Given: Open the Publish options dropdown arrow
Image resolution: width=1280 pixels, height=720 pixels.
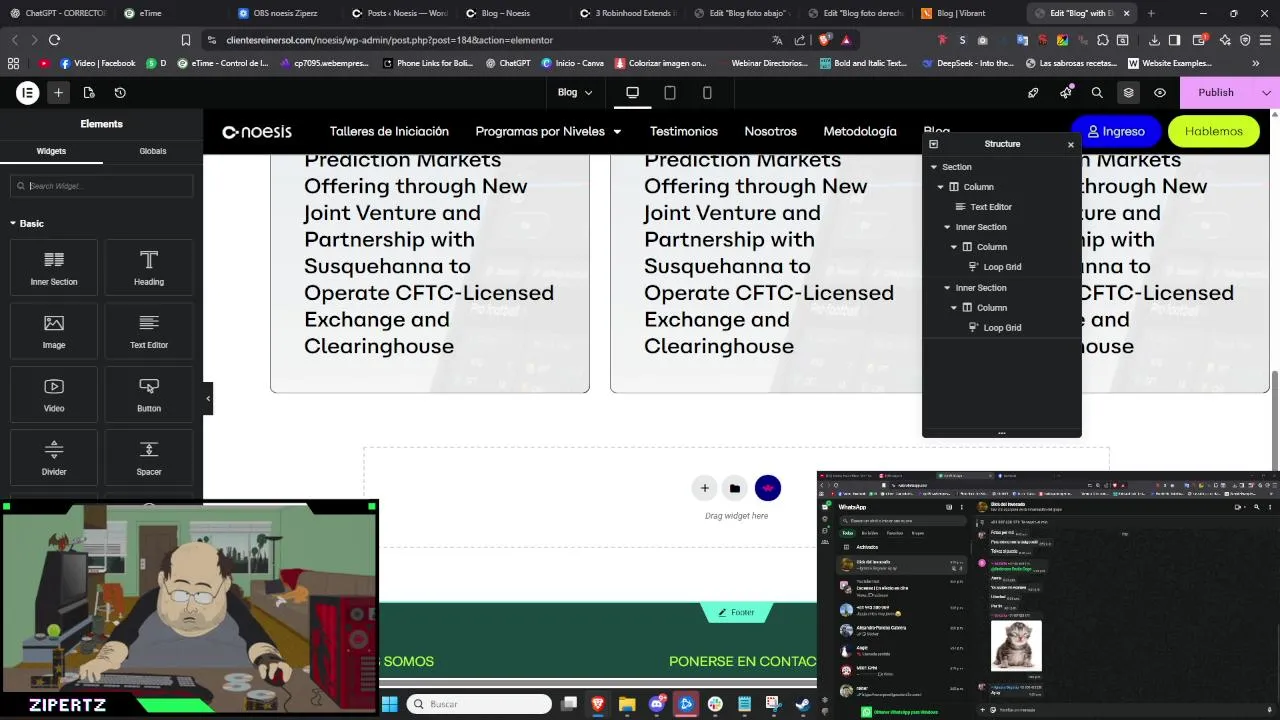Looking at the screenshot, I should (x=1266, y=92).
